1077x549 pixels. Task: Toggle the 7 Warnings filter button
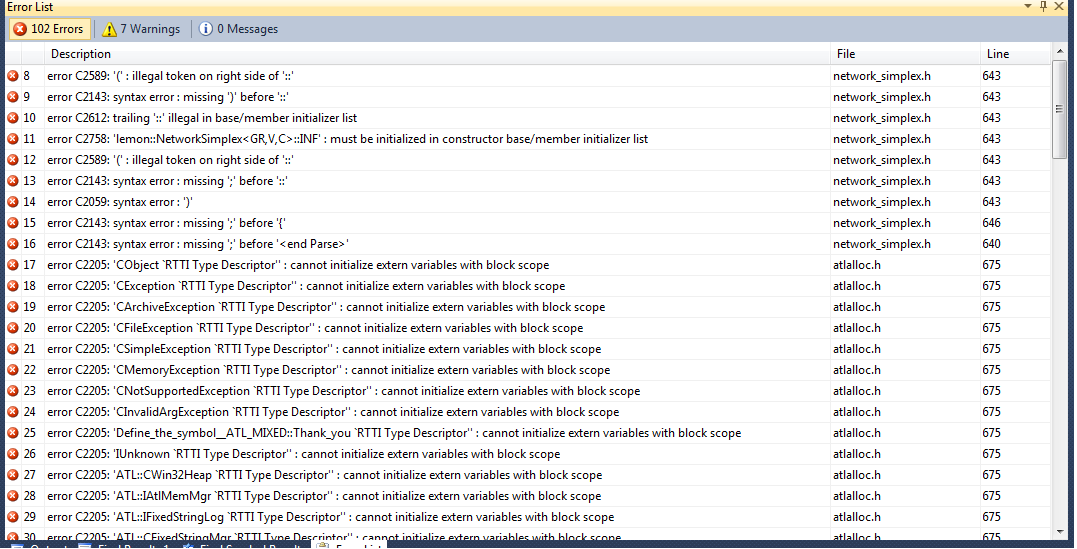click(x=141, y=29)
